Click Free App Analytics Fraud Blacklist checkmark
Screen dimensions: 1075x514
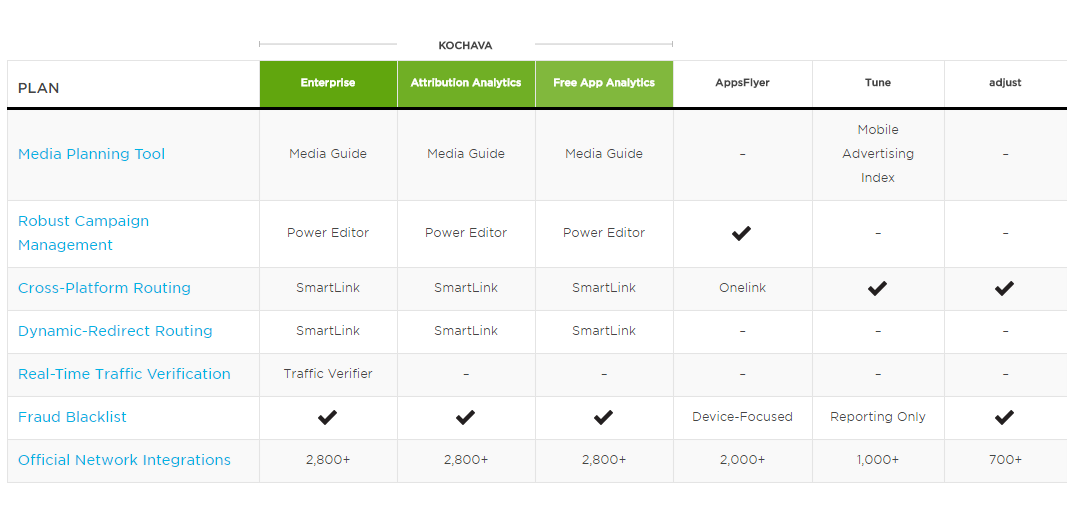tap(603, 417)
